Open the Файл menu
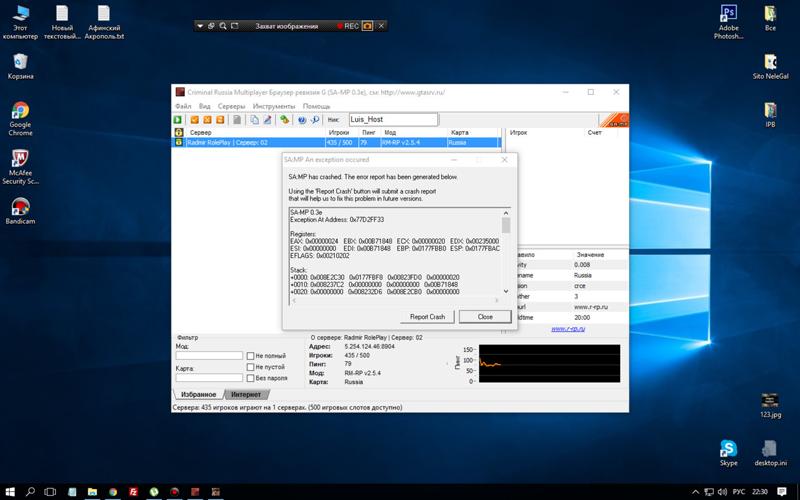 [183, 106]
